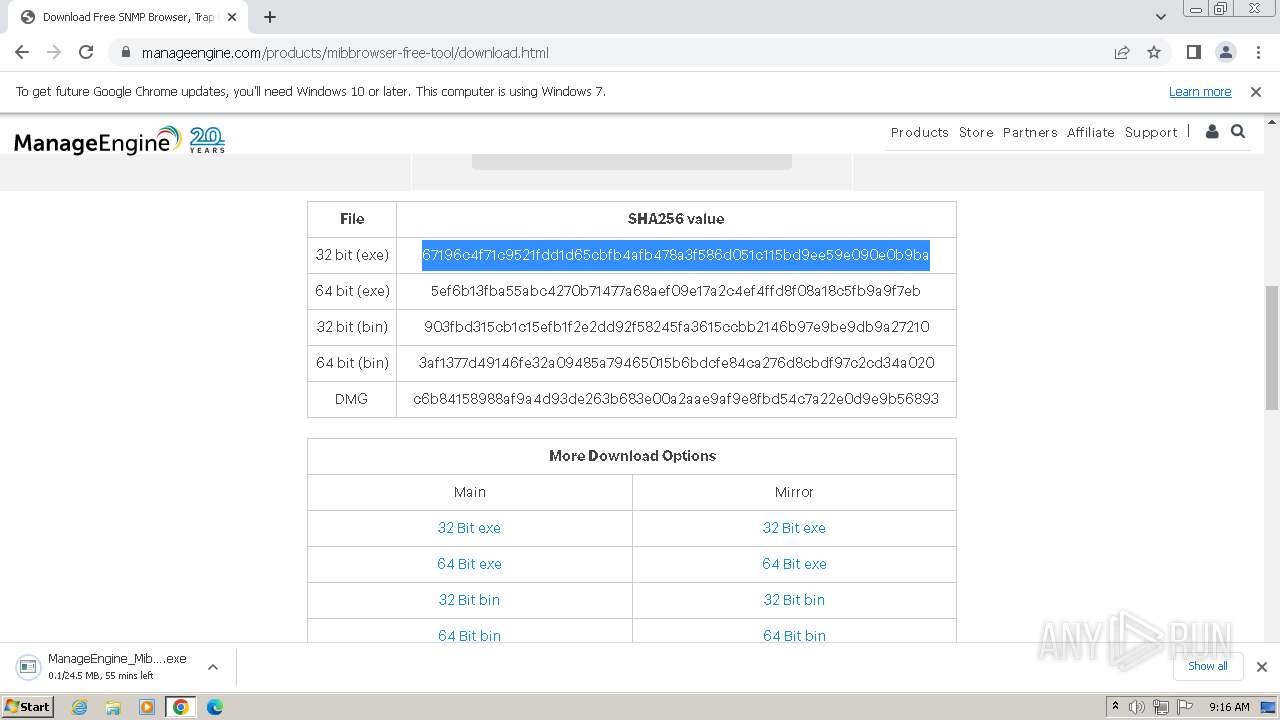The width and height of the screenshot is (1280, 720).
Task: Close the Download Free SNMP Browser tab
Action: click(x=232, y=17)
